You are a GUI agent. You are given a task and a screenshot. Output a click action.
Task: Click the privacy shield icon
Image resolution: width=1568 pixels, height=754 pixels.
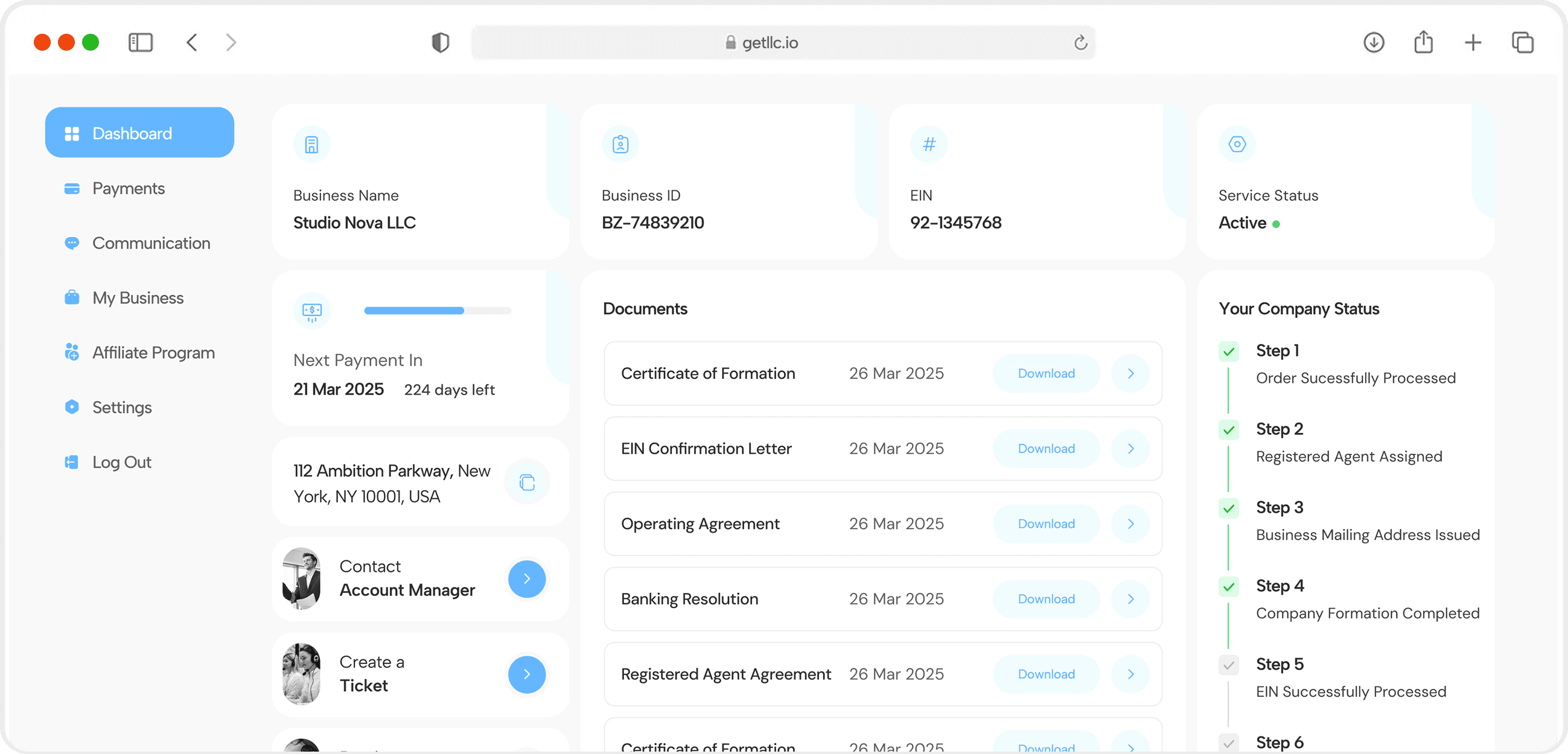click(440, 43)
